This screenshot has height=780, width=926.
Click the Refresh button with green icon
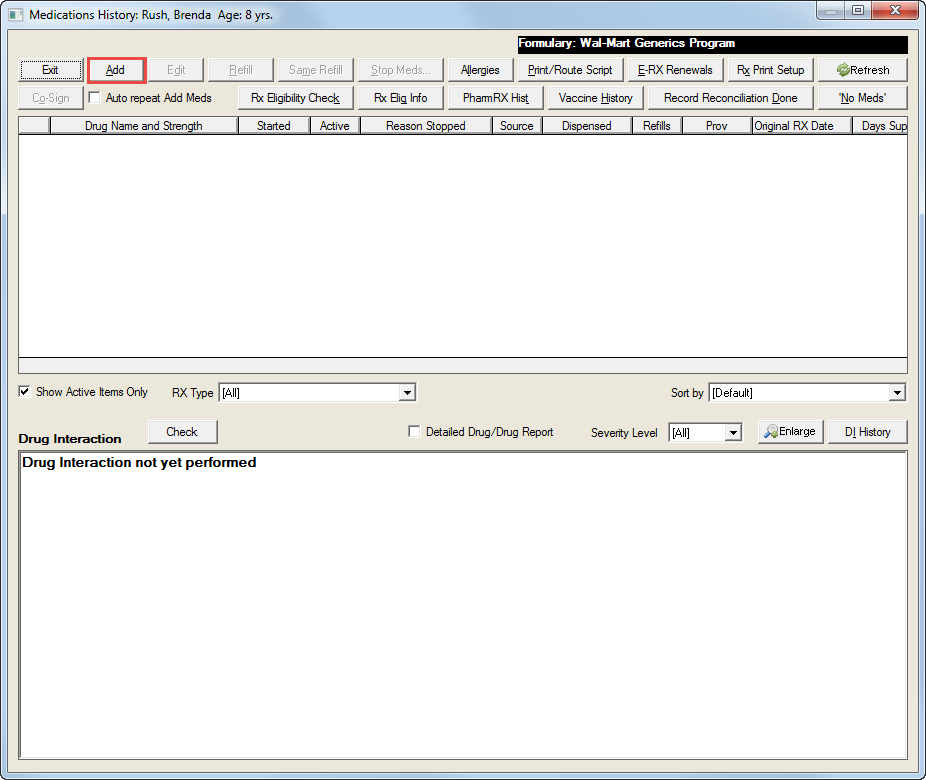coord(862,70)
